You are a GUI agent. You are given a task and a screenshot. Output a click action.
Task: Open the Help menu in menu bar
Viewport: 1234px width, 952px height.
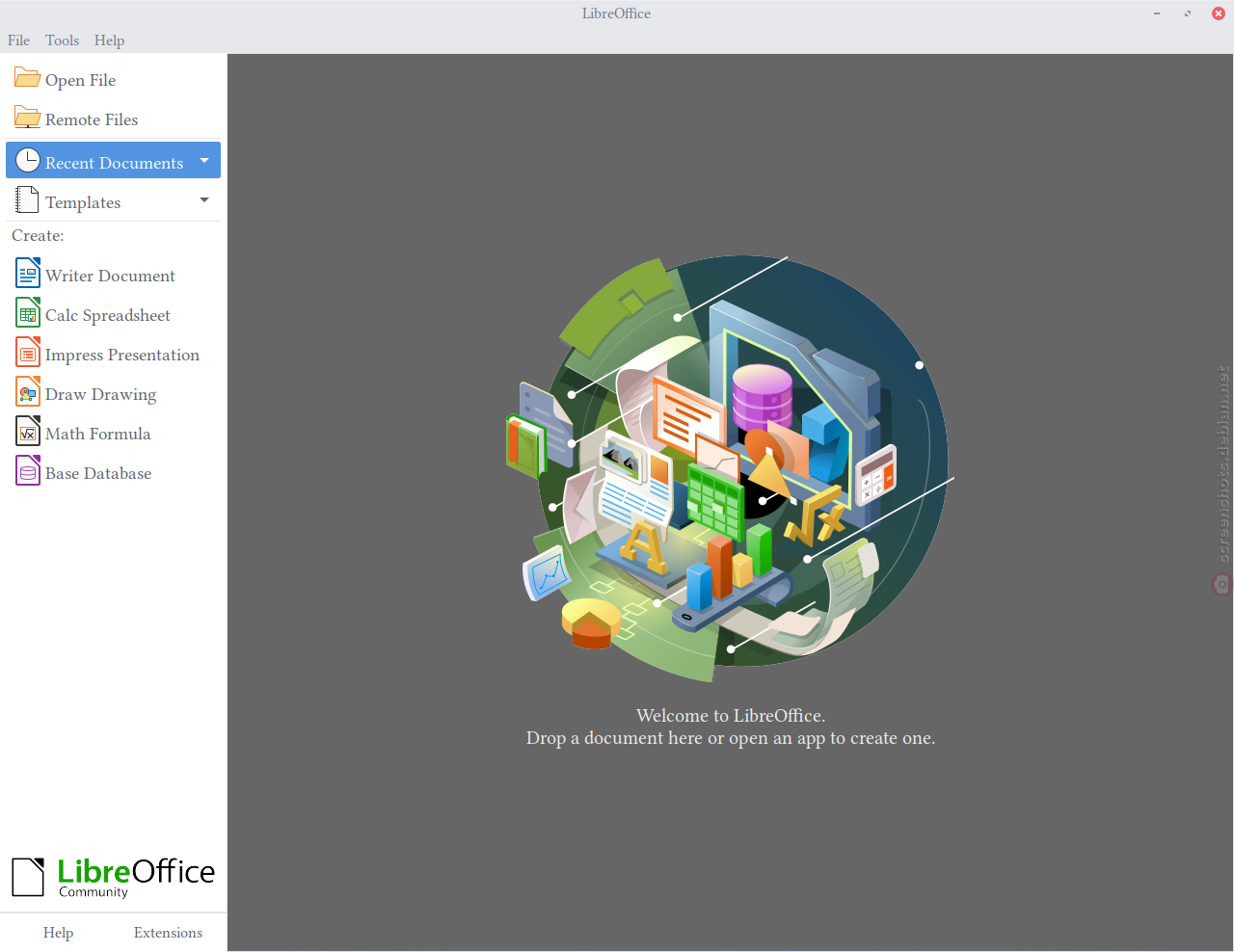(x=109, y=40)
